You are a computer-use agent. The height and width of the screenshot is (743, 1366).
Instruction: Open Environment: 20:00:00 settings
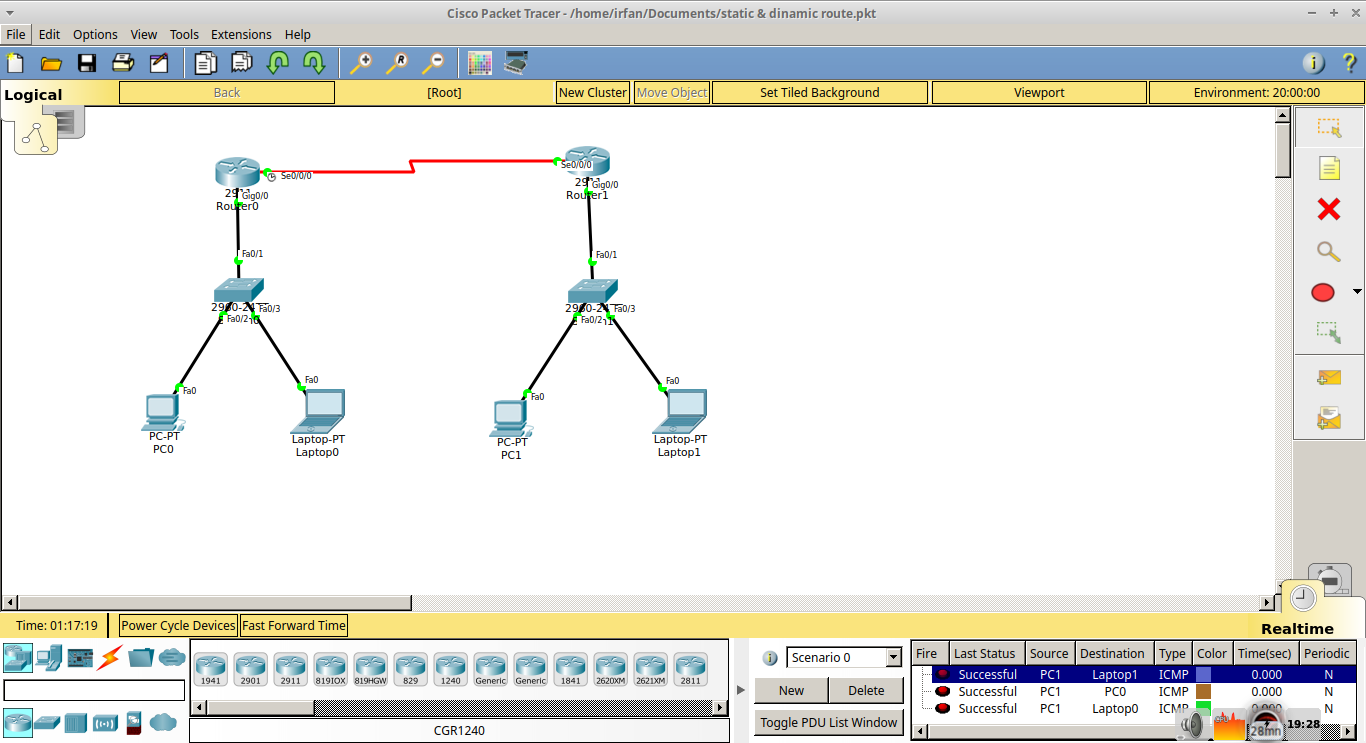point(1257,92)
